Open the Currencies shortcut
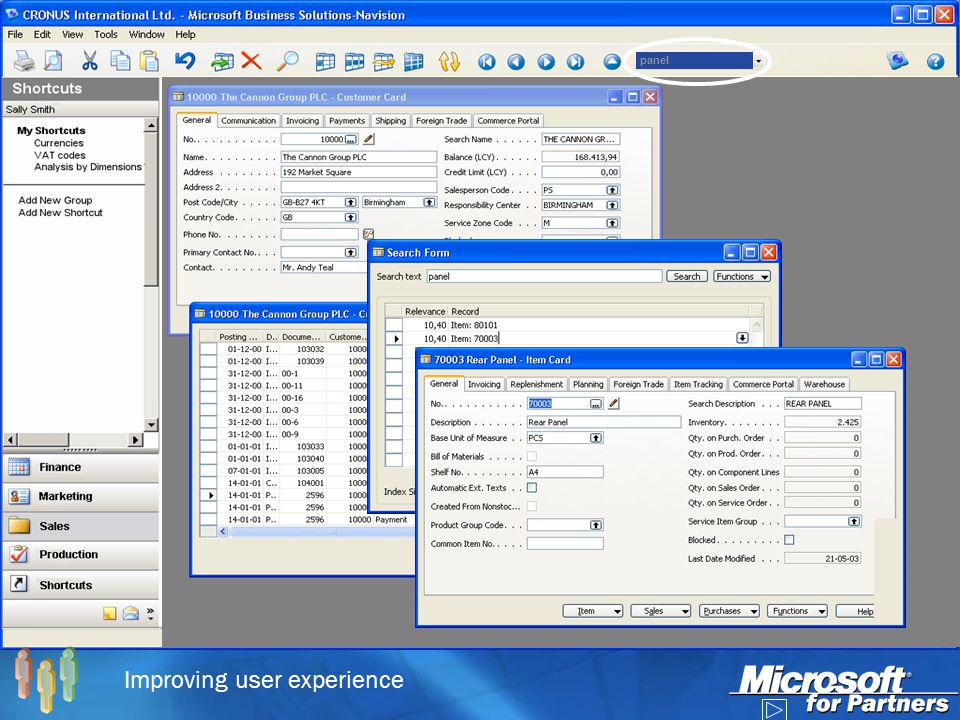 pos(59,143)
